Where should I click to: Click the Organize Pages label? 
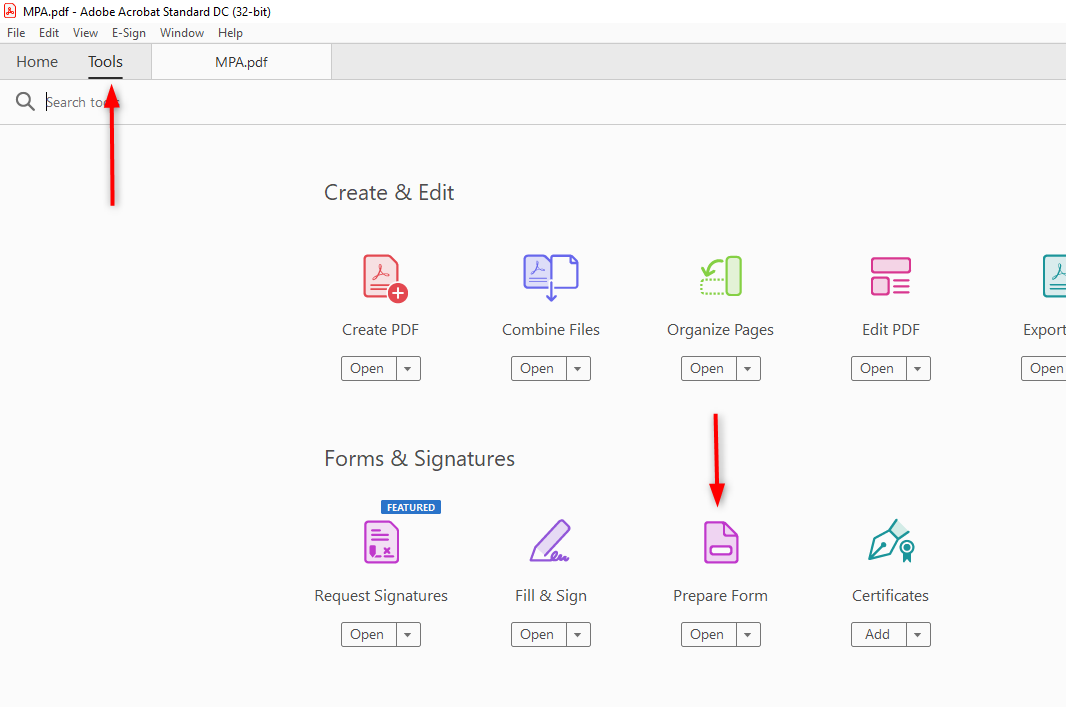pyautogui.click(x=721, y=330)
